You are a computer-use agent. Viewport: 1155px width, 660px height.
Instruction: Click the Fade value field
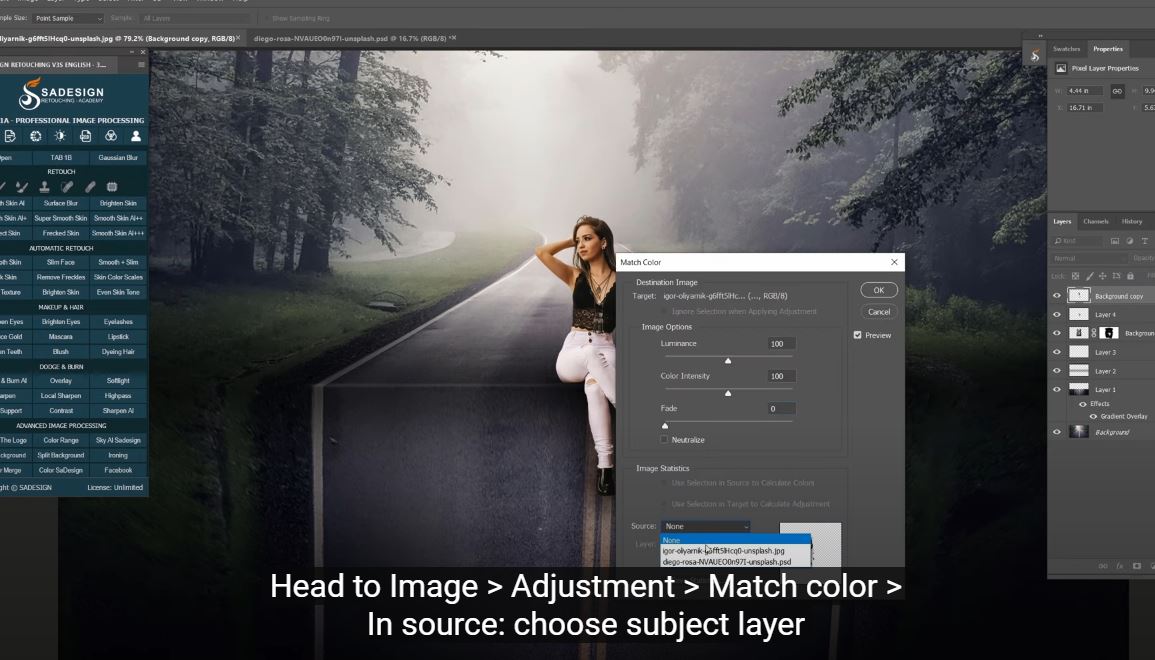[x=781, y=409]
